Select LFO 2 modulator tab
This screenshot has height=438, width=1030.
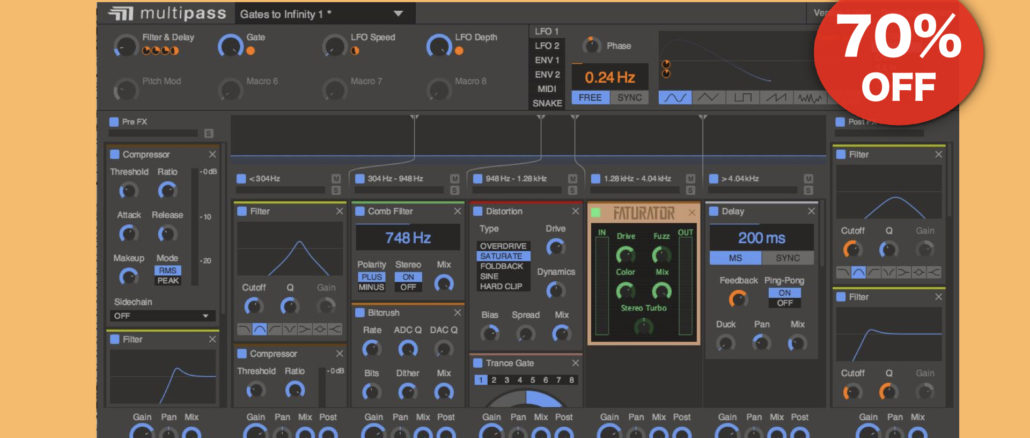(x=547, y=46)
